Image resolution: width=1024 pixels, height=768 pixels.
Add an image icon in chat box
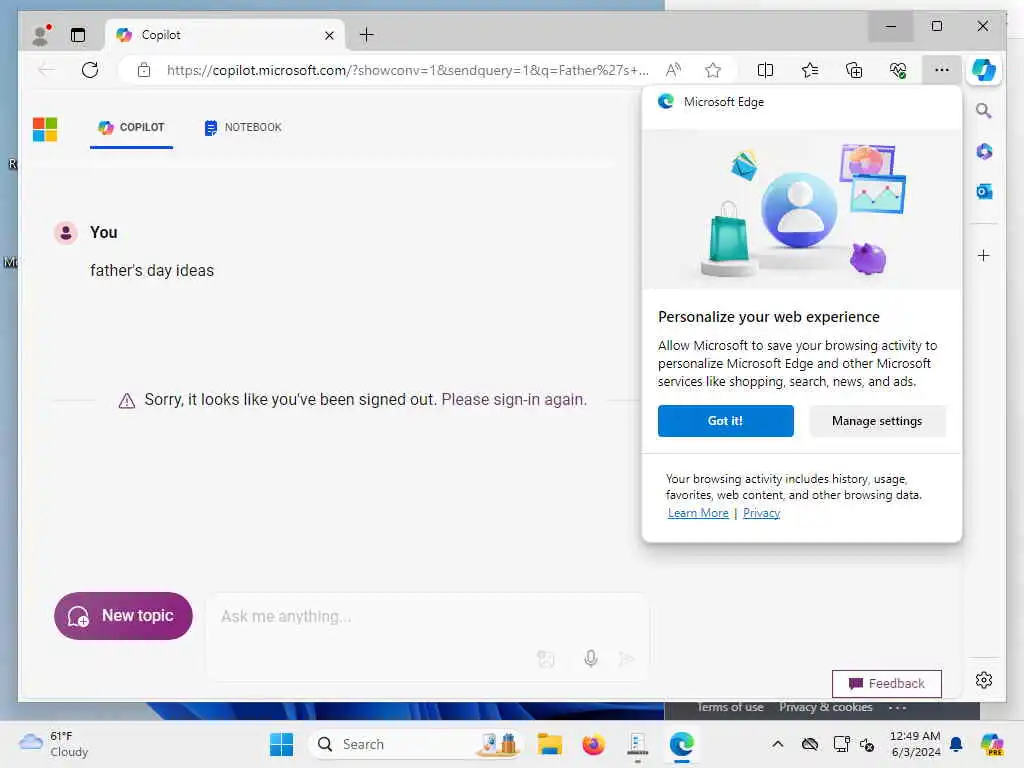545,659
